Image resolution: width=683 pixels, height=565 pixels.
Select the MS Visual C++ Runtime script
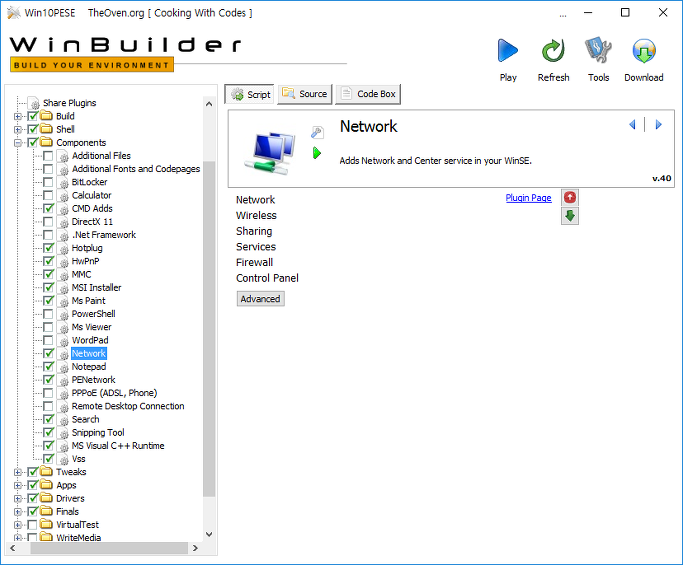coord(118,446)
